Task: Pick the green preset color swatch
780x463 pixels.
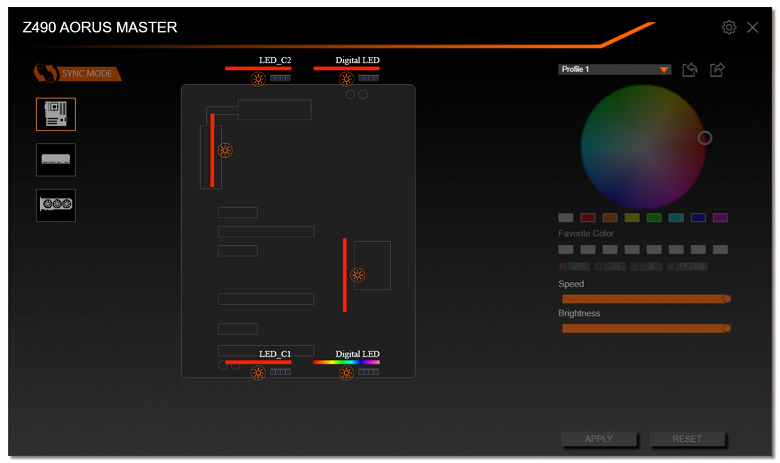Action: 654,217
